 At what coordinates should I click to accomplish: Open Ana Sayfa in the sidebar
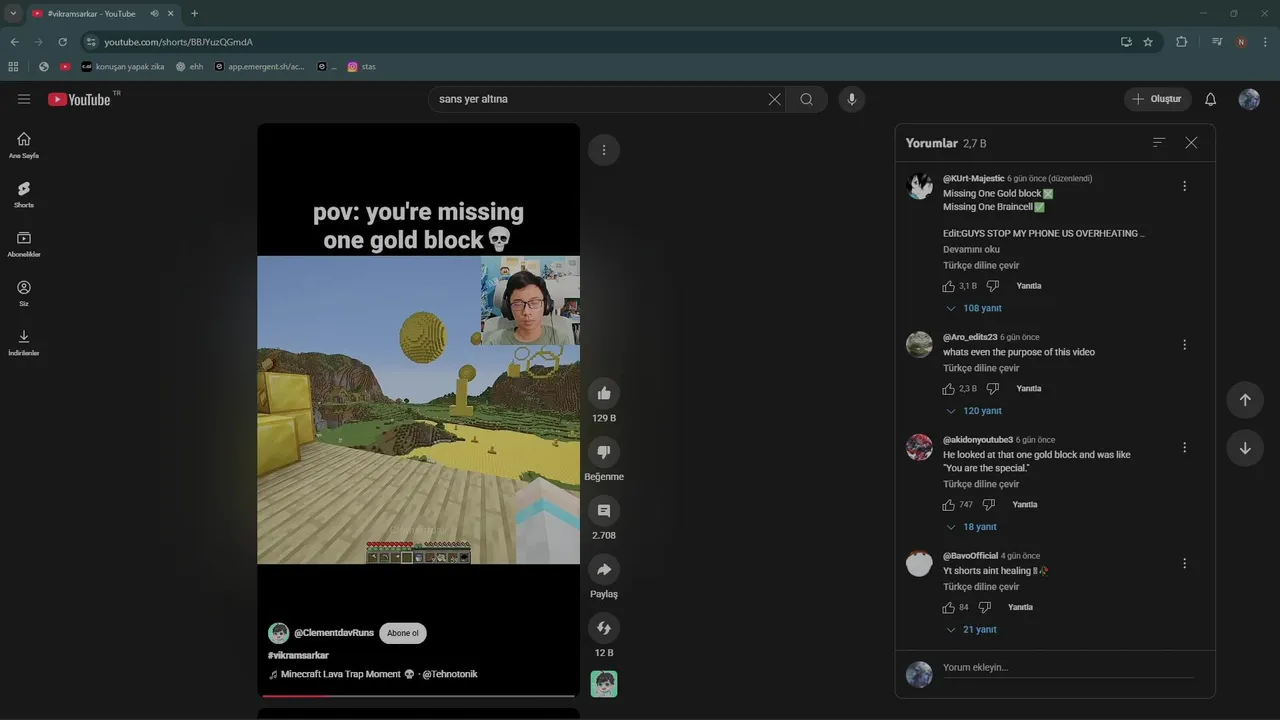pyautogui.click(x=24, y=145)
